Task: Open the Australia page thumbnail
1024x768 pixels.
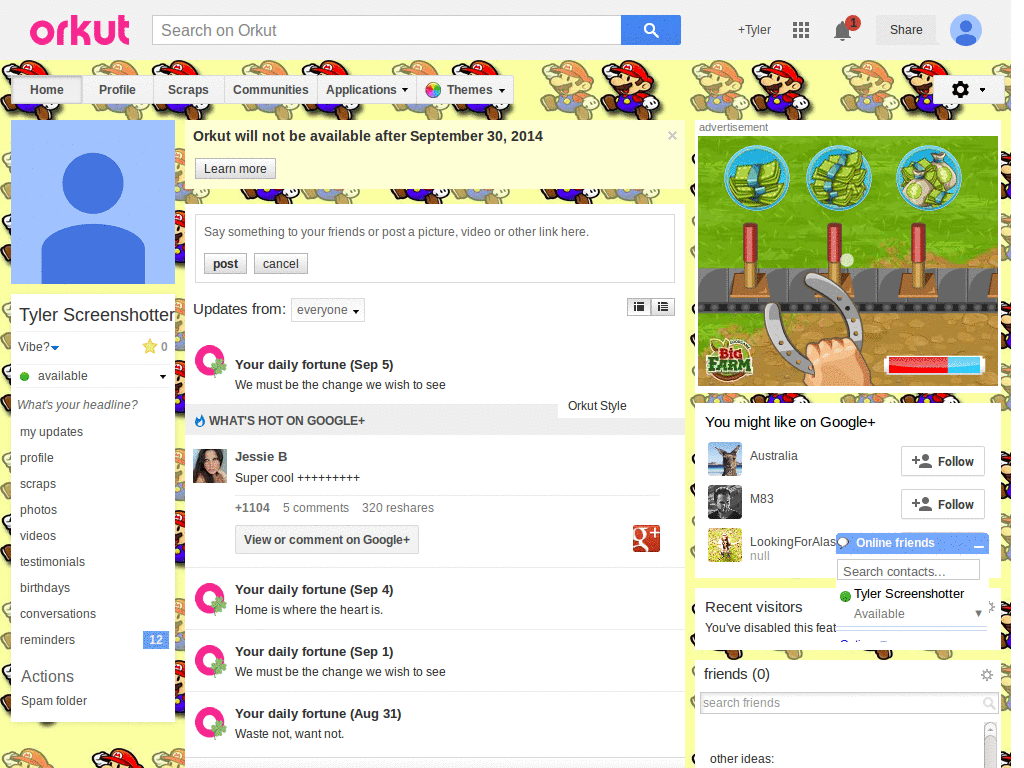Action: [x=725, y=459]
